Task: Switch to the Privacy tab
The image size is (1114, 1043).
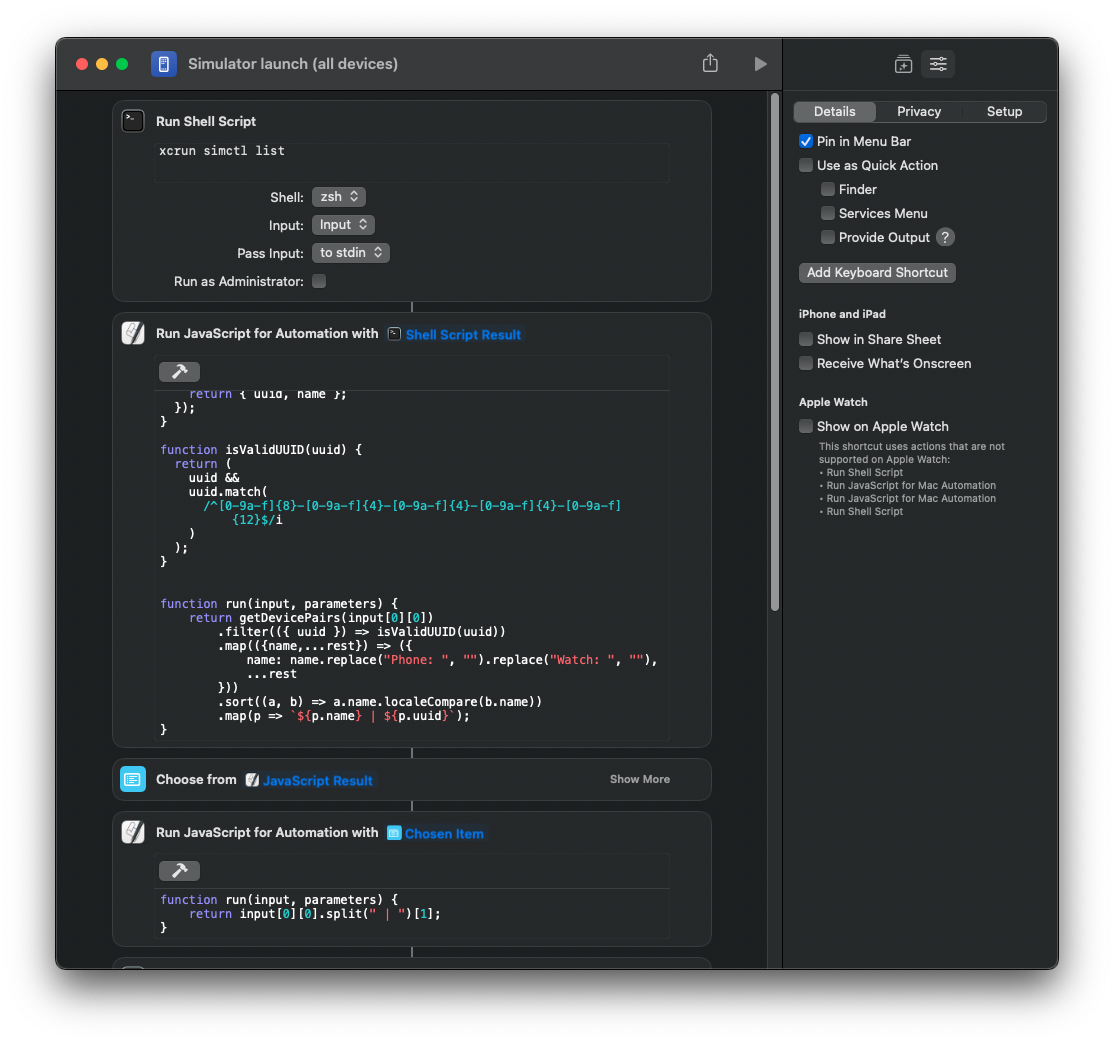Action: pyautogui.click(x=918, y=111)
